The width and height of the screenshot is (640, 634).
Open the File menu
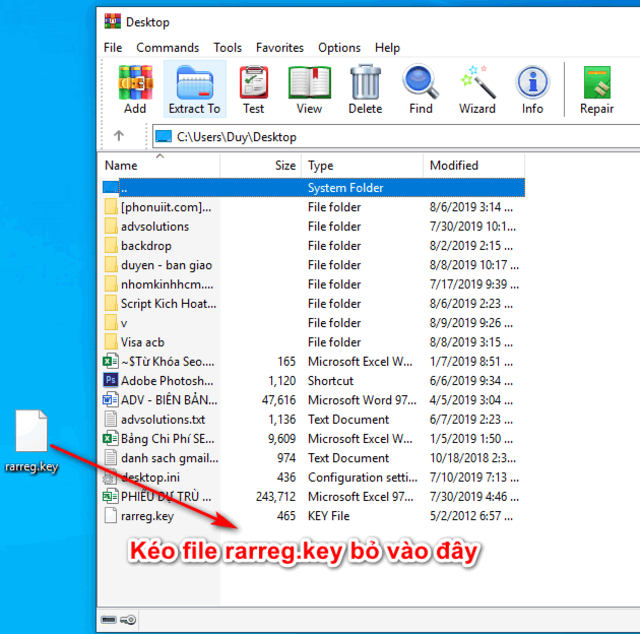[113, 48]
